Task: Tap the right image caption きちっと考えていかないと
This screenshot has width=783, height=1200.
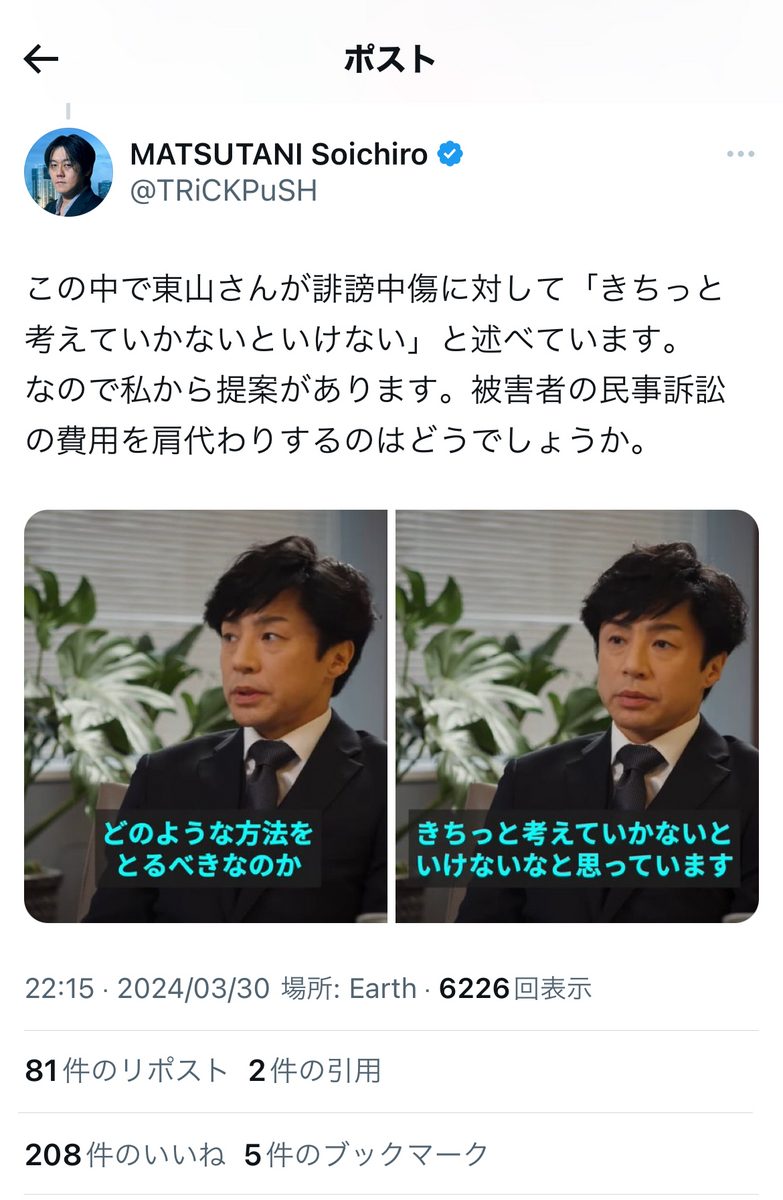Action: coord(574,832)
